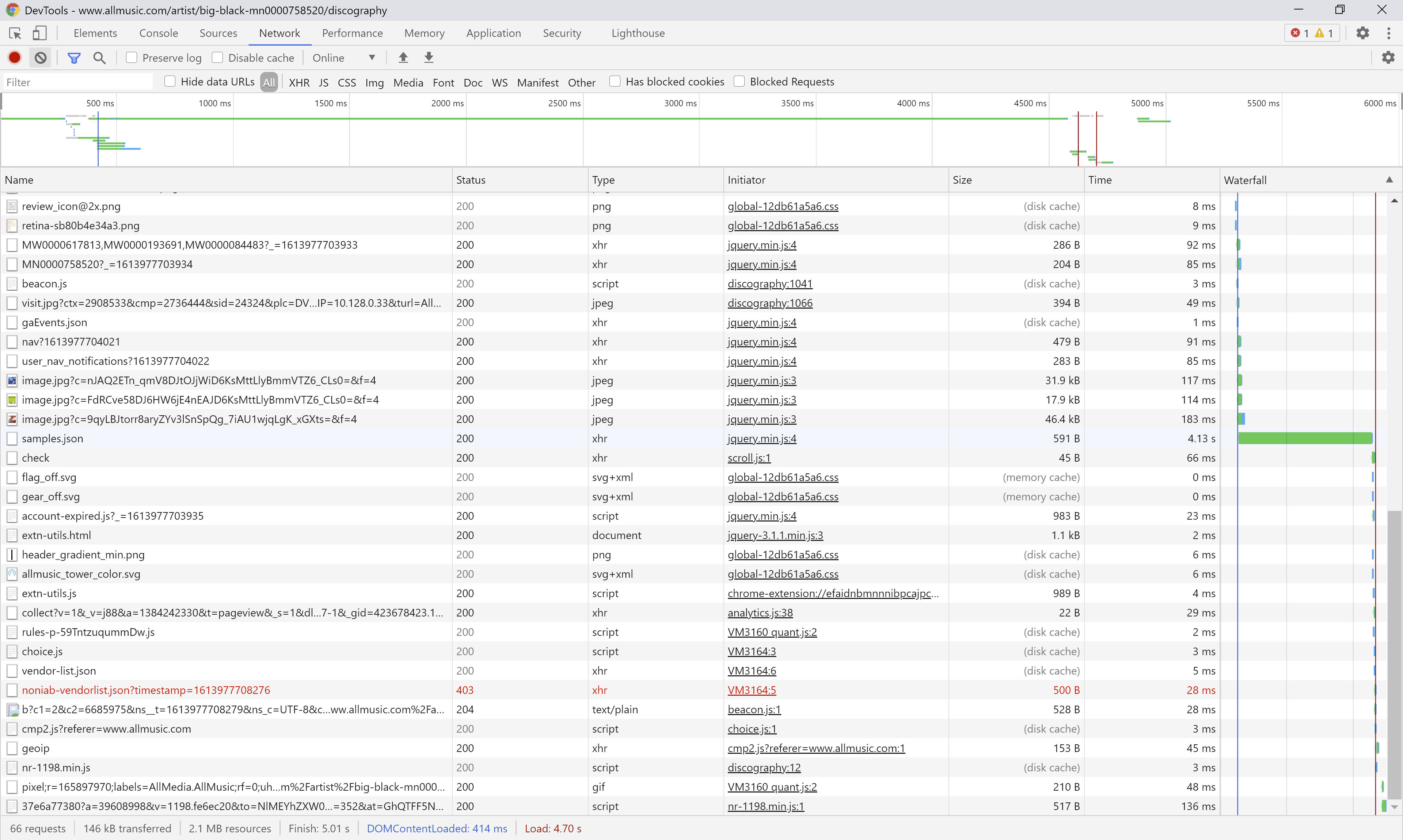Click the import HAR upload arrow
The image size is (1403, 840).
coord(403,58)
